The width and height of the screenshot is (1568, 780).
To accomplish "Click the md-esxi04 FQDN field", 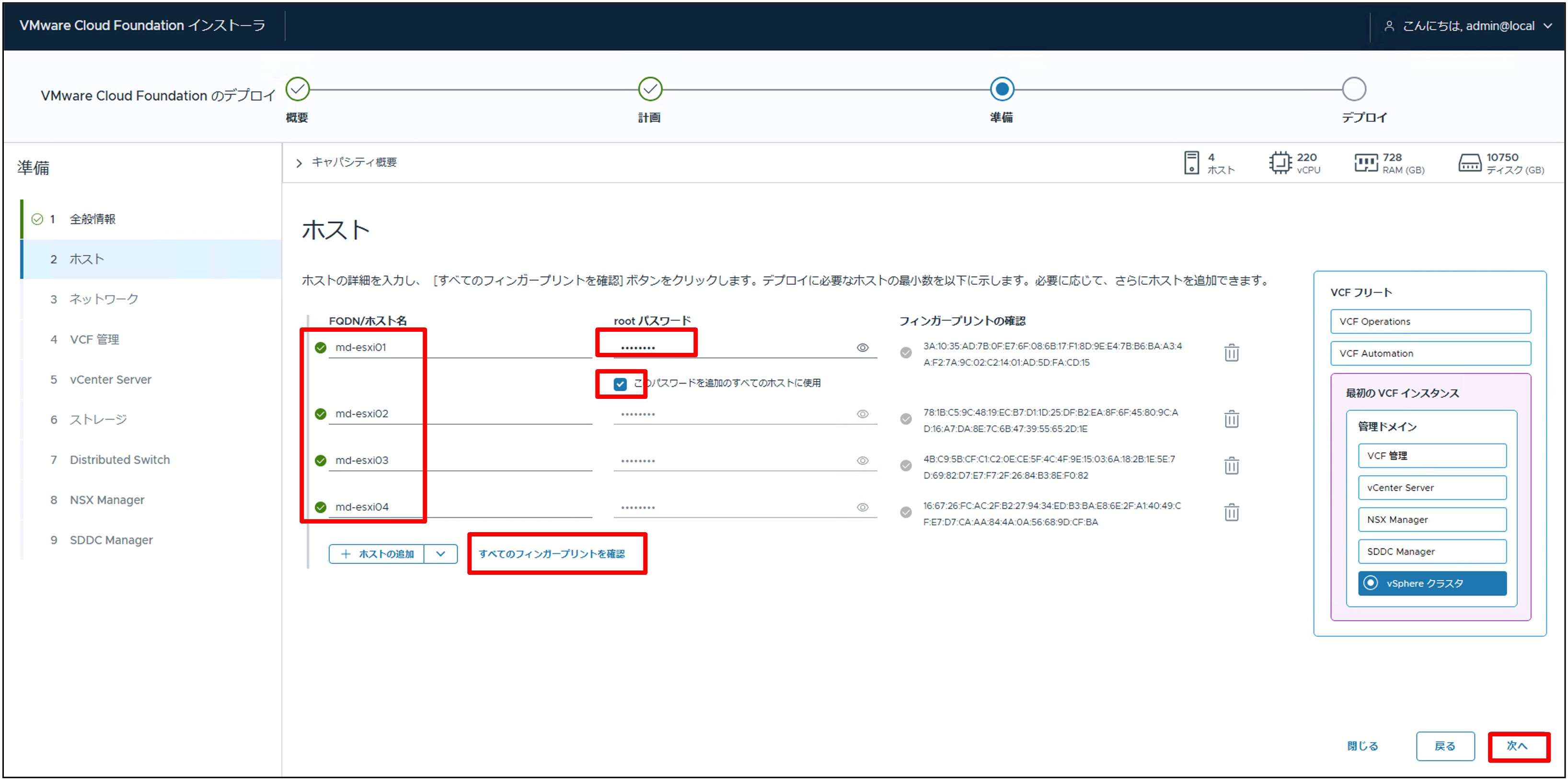I will pos(460,507).
